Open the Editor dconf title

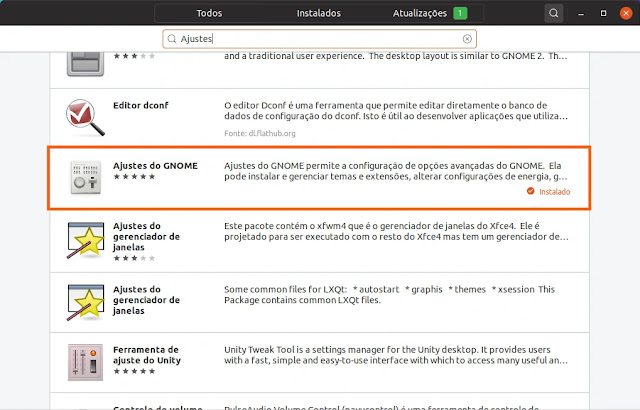click(141, 105)
